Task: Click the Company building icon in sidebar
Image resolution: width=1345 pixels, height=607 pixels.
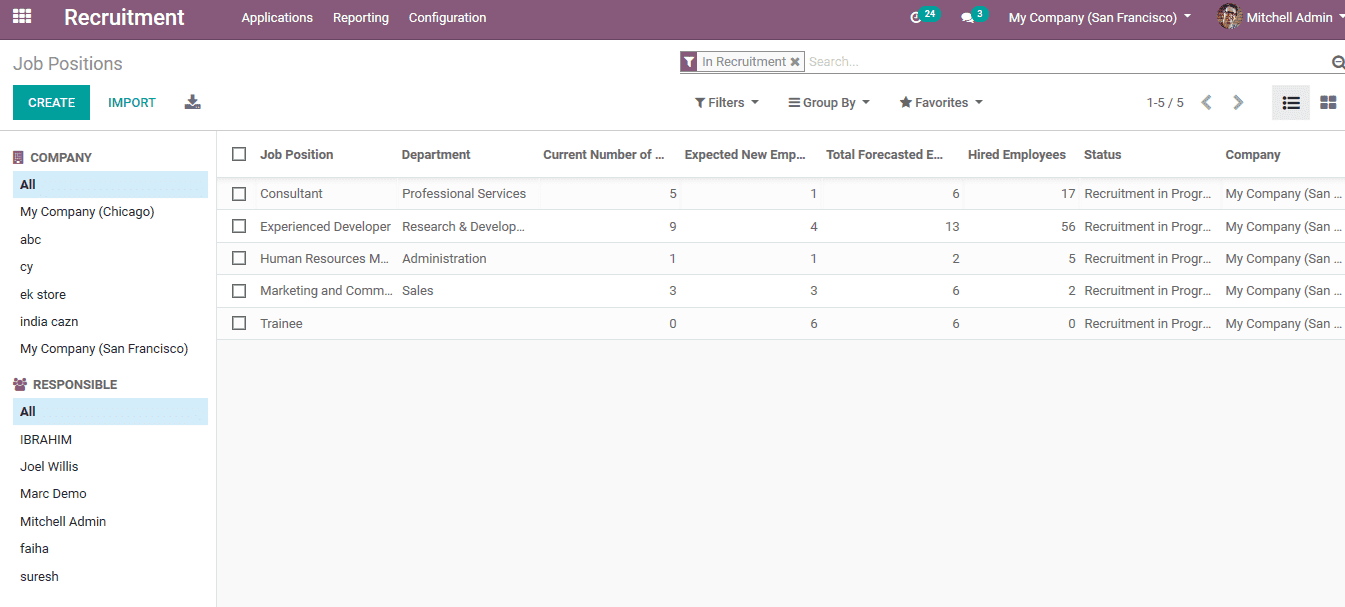Action: pyautogui.click(x=18, y=158)
